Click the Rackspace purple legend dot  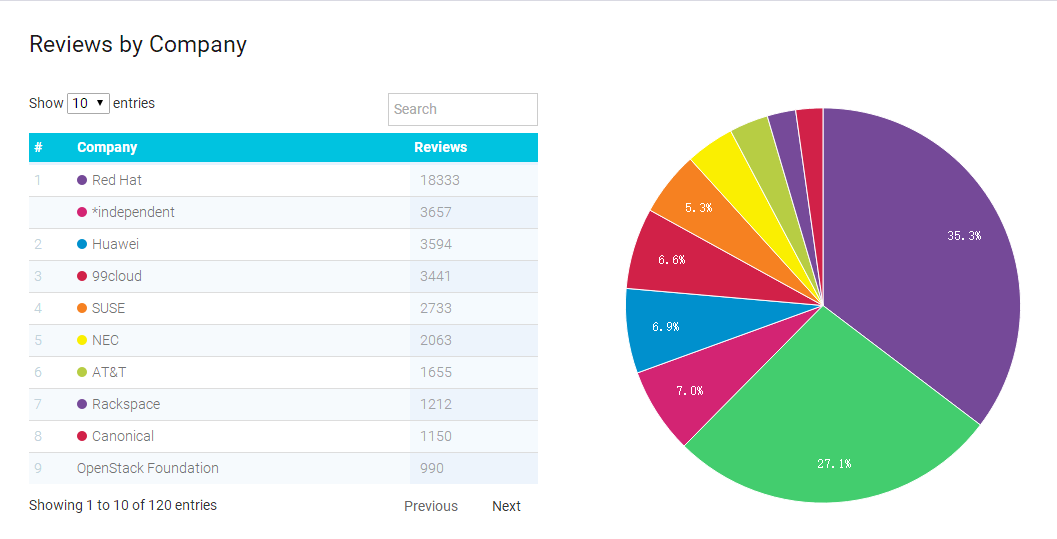82,404
